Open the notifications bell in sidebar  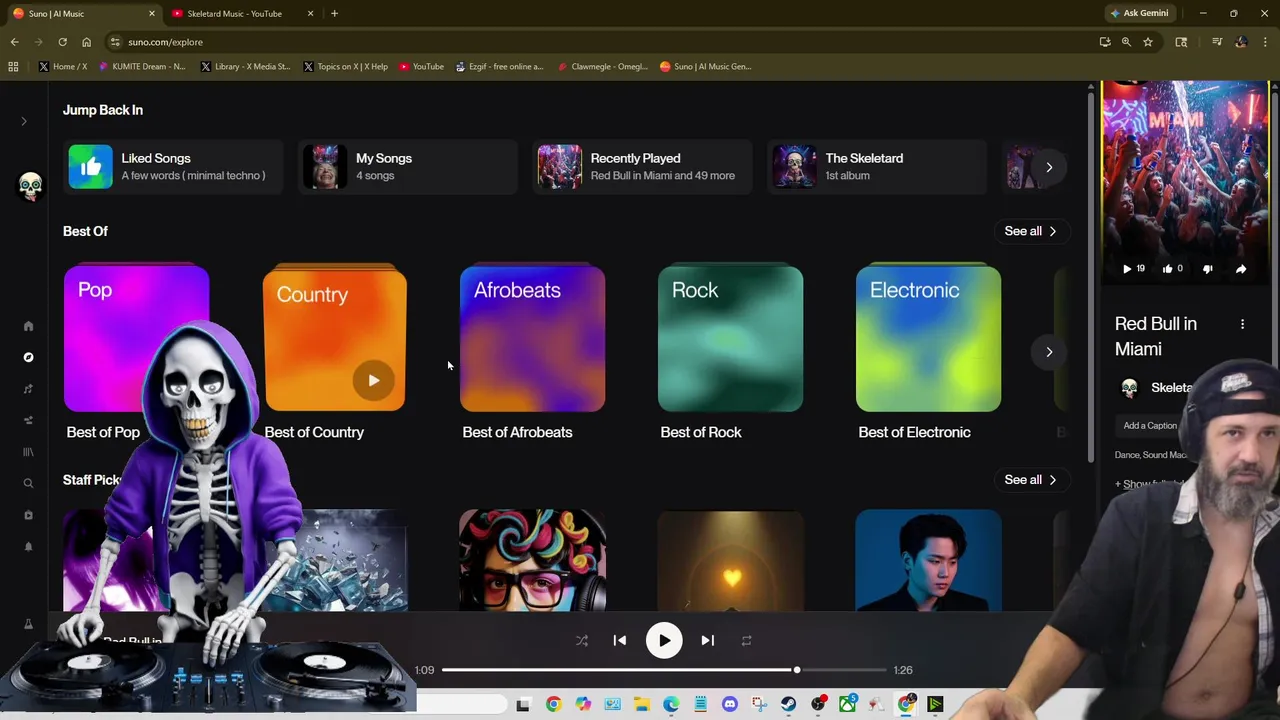[x=28, y=547]
